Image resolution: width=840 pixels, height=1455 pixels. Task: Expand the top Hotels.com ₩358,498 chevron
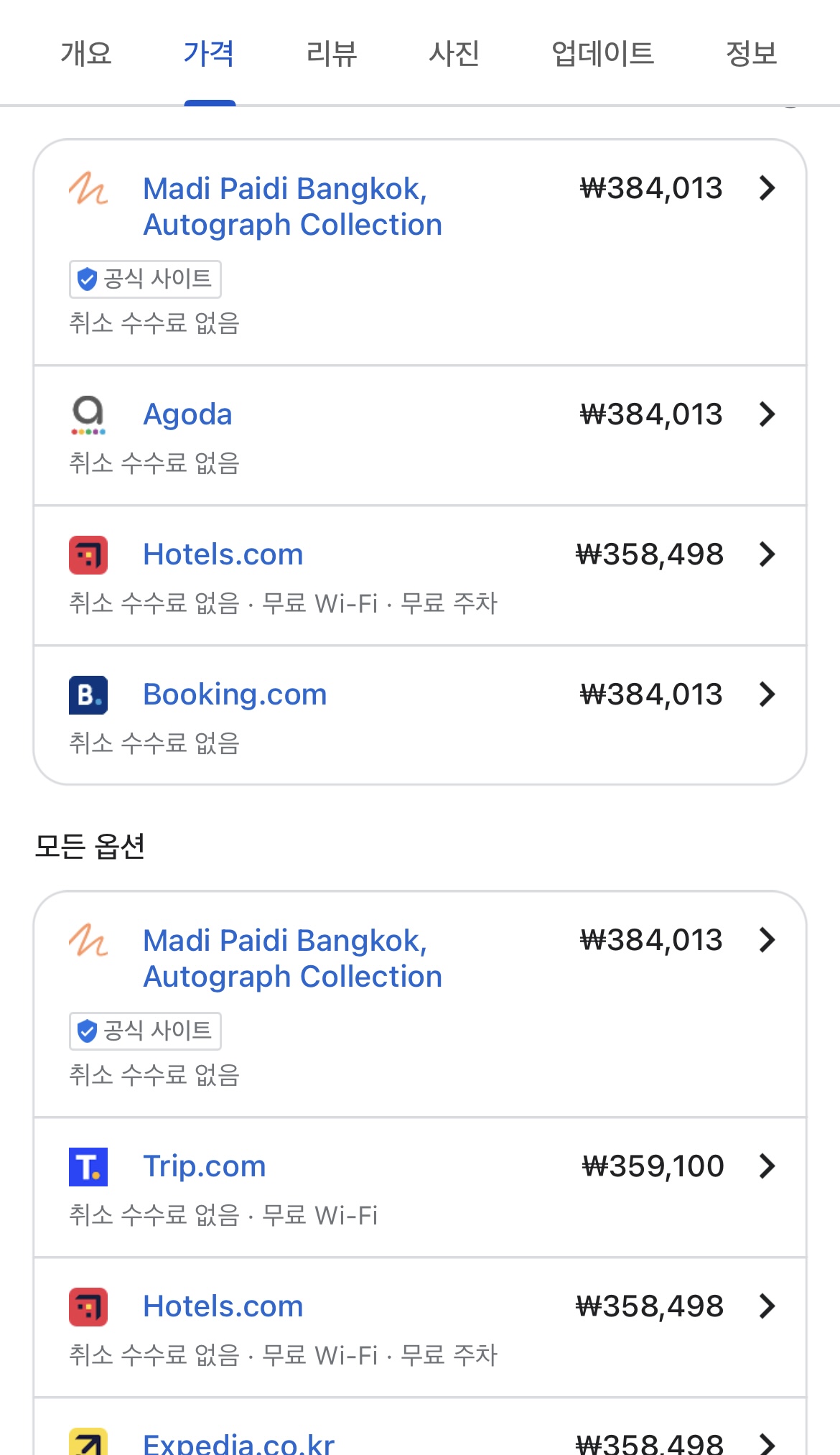coord(767,554)
